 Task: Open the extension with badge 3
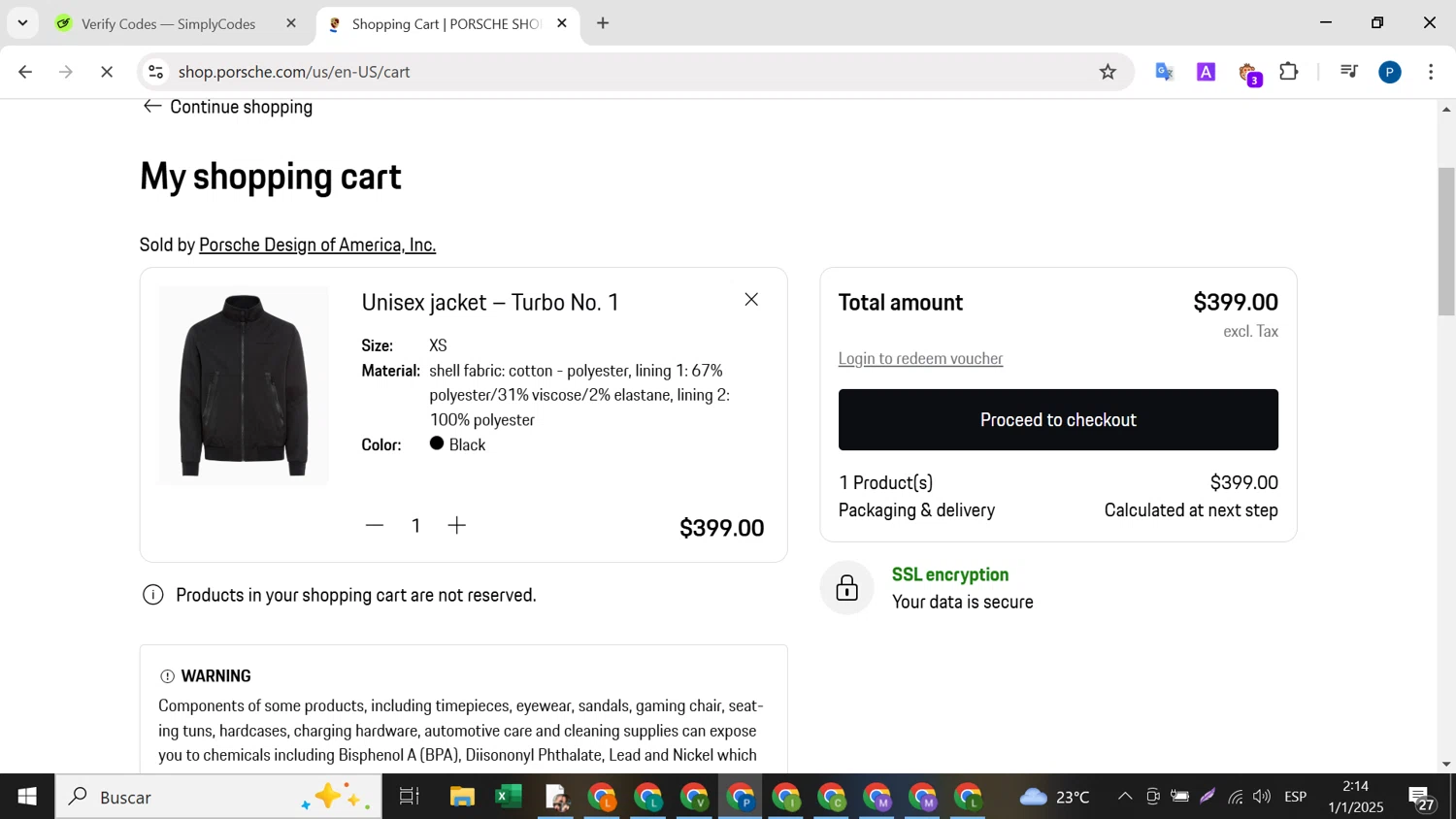point(1249,74)
